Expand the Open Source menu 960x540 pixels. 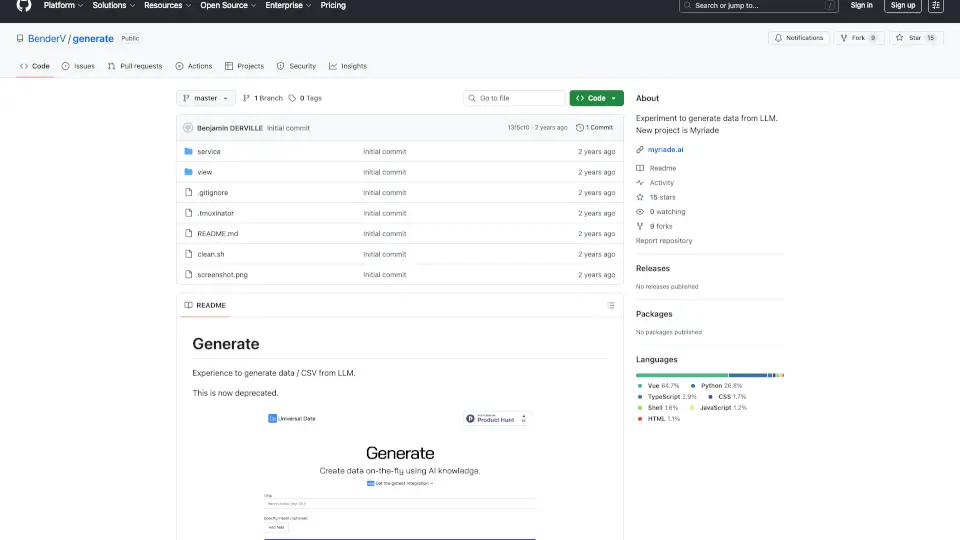pos(228,6)
